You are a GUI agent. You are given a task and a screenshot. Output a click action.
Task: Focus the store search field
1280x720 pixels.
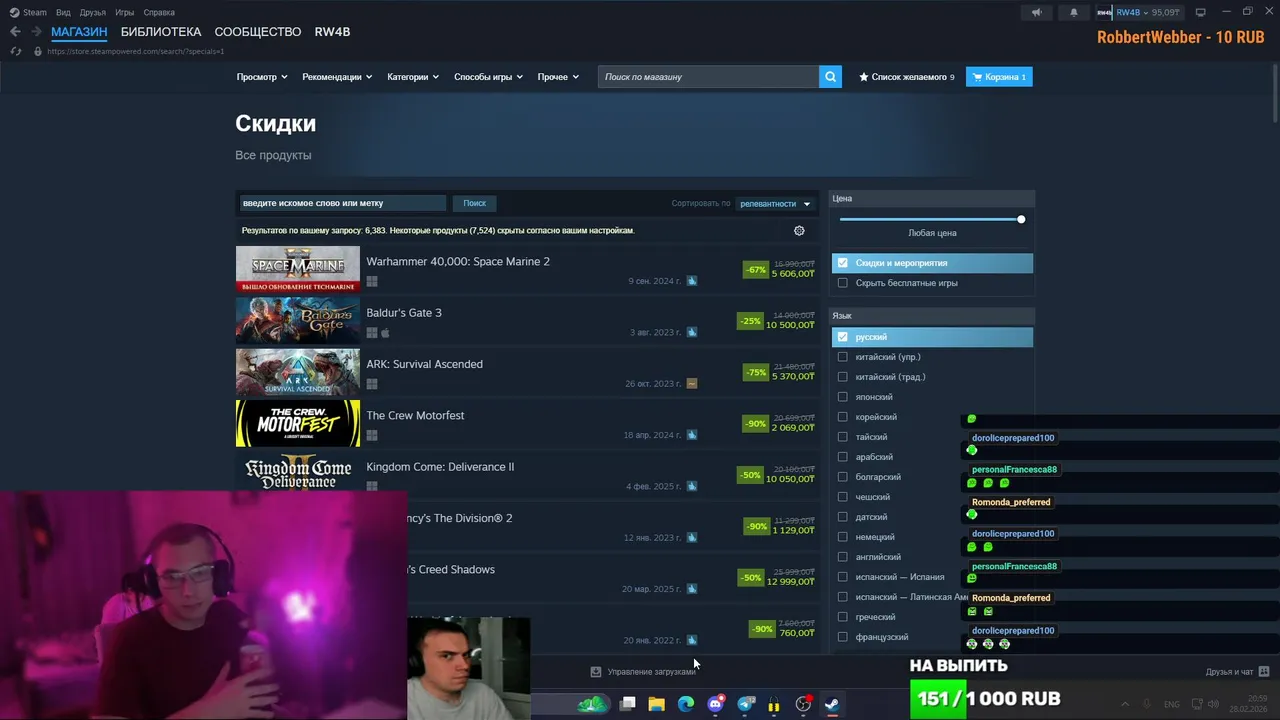pyautogui.click(x=708, y=77)
